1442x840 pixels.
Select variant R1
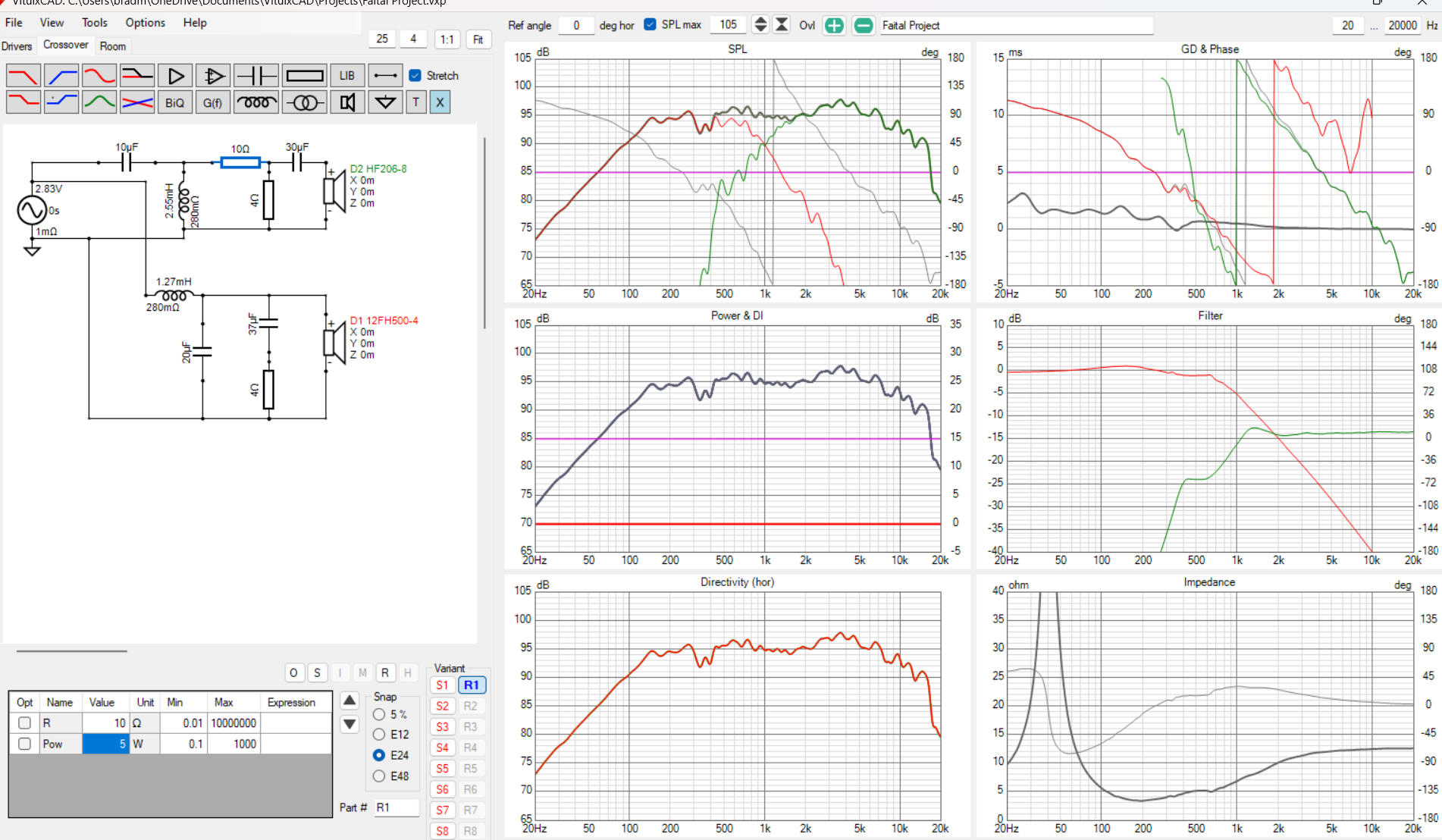pyautogui.click(x=472, y=685)
